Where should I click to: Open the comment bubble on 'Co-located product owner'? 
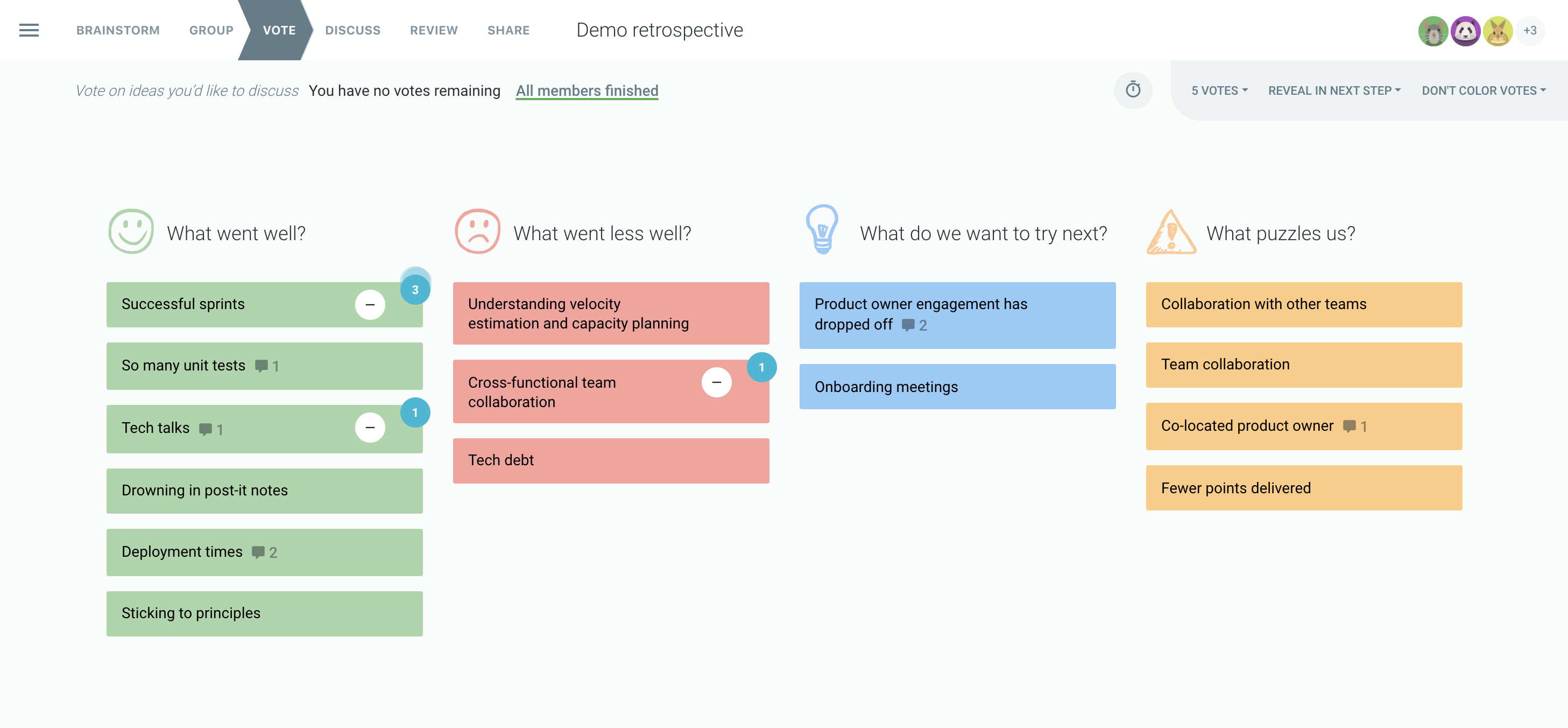pyautogui.click(x=1350, y=426)
